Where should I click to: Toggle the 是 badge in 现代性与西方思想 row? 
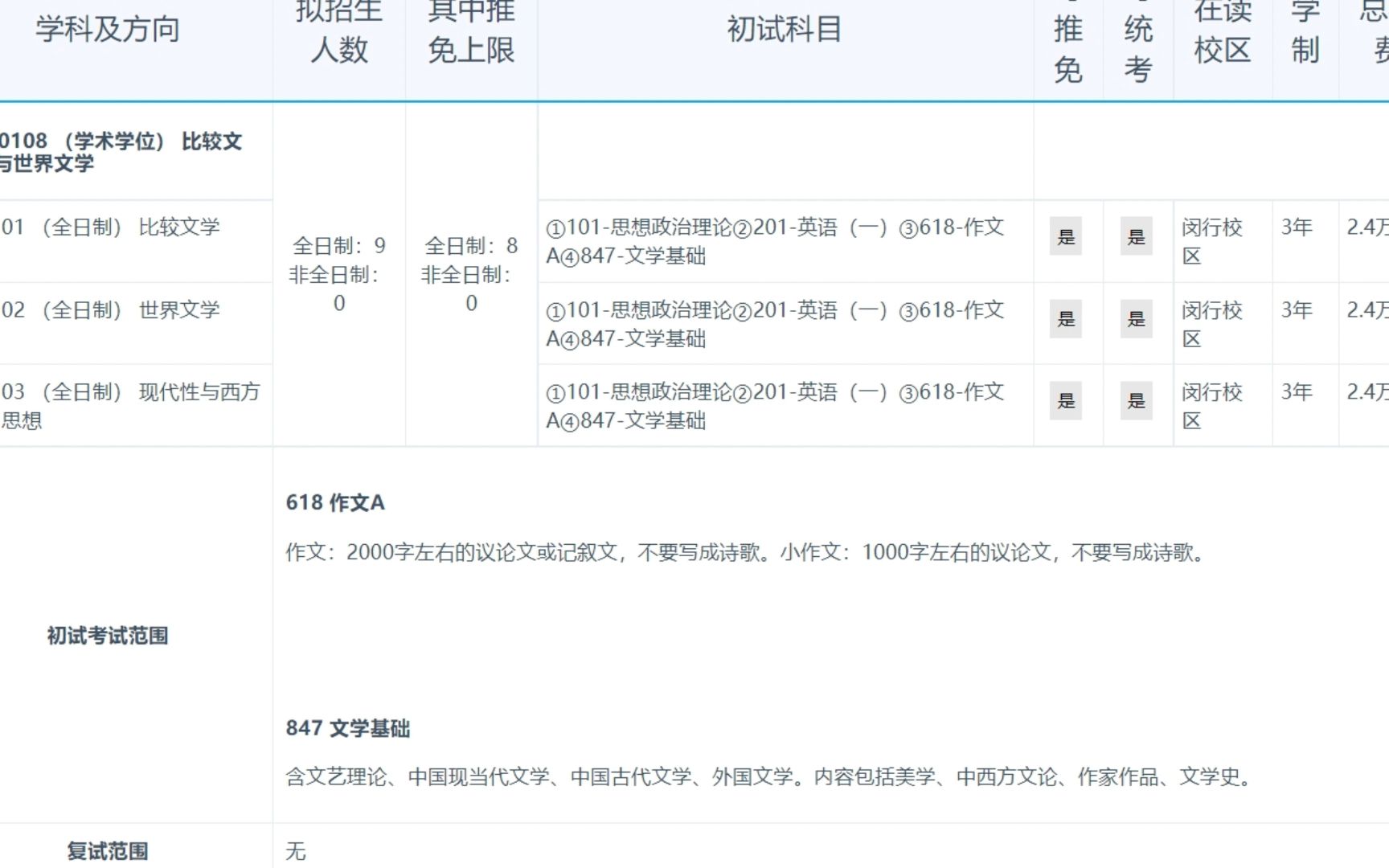[1067, 401]
